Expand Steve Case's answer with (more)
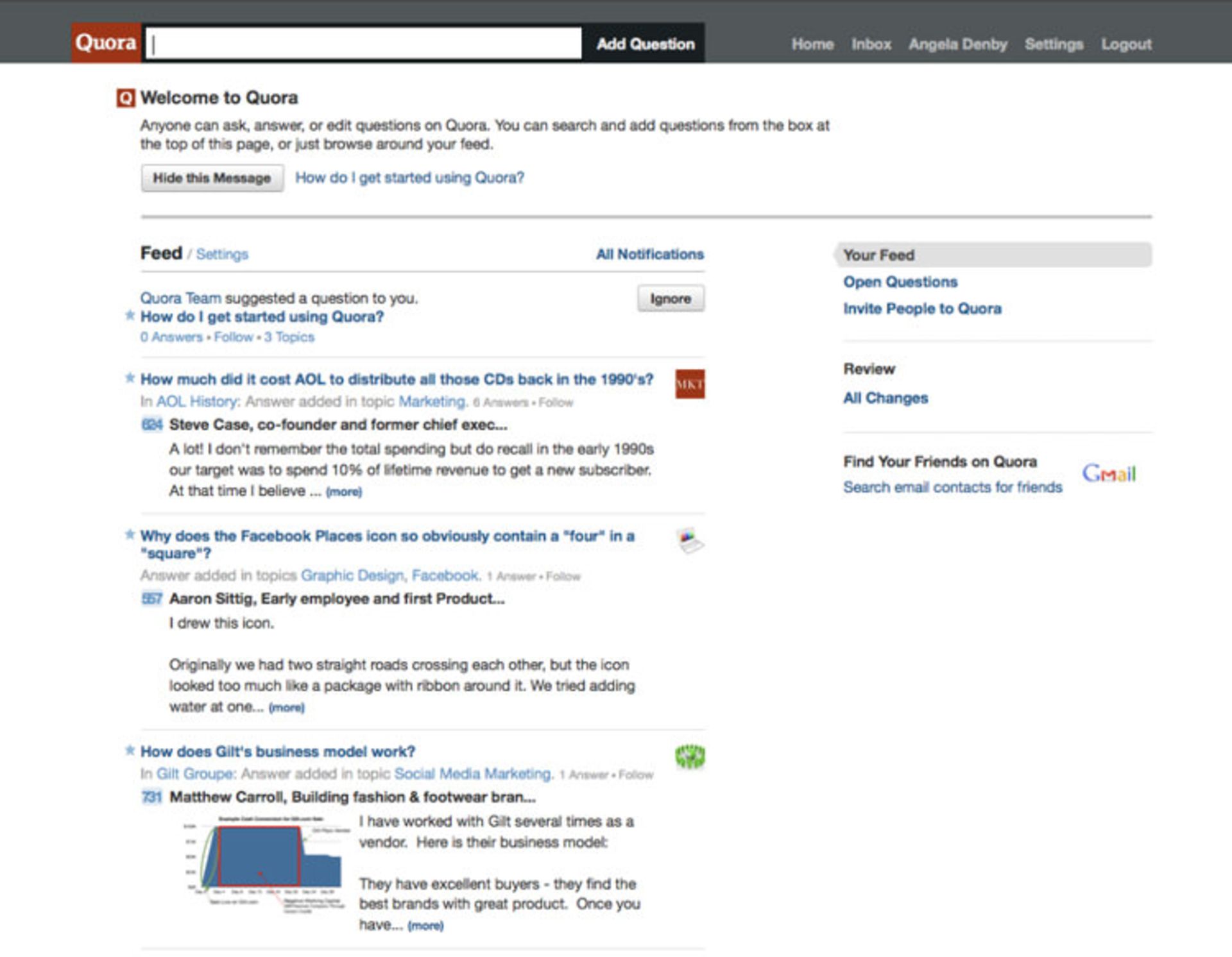1232x957 pixels. [344, 491]
